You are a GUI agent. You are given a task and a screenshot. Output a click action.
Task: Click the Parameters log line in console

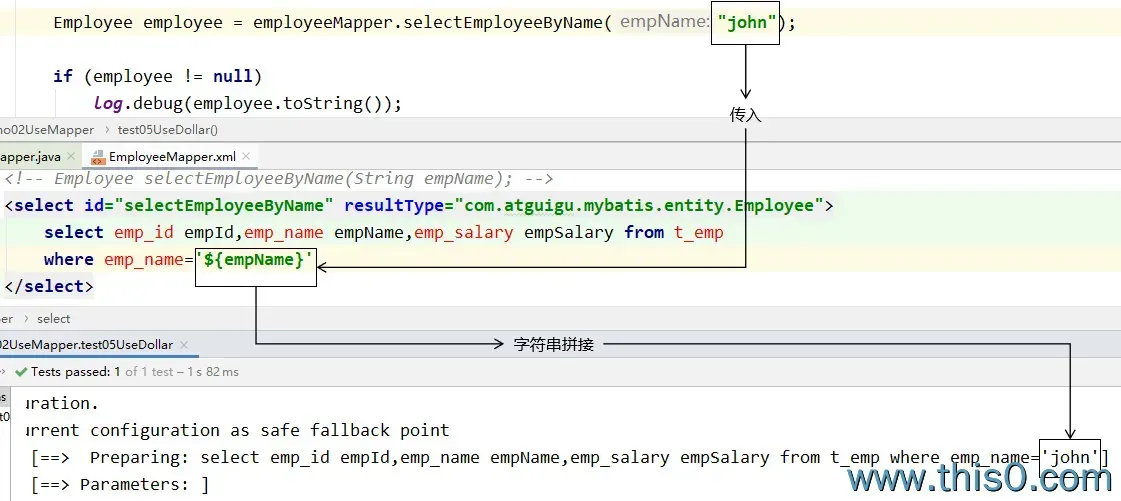tap(120, 485)
